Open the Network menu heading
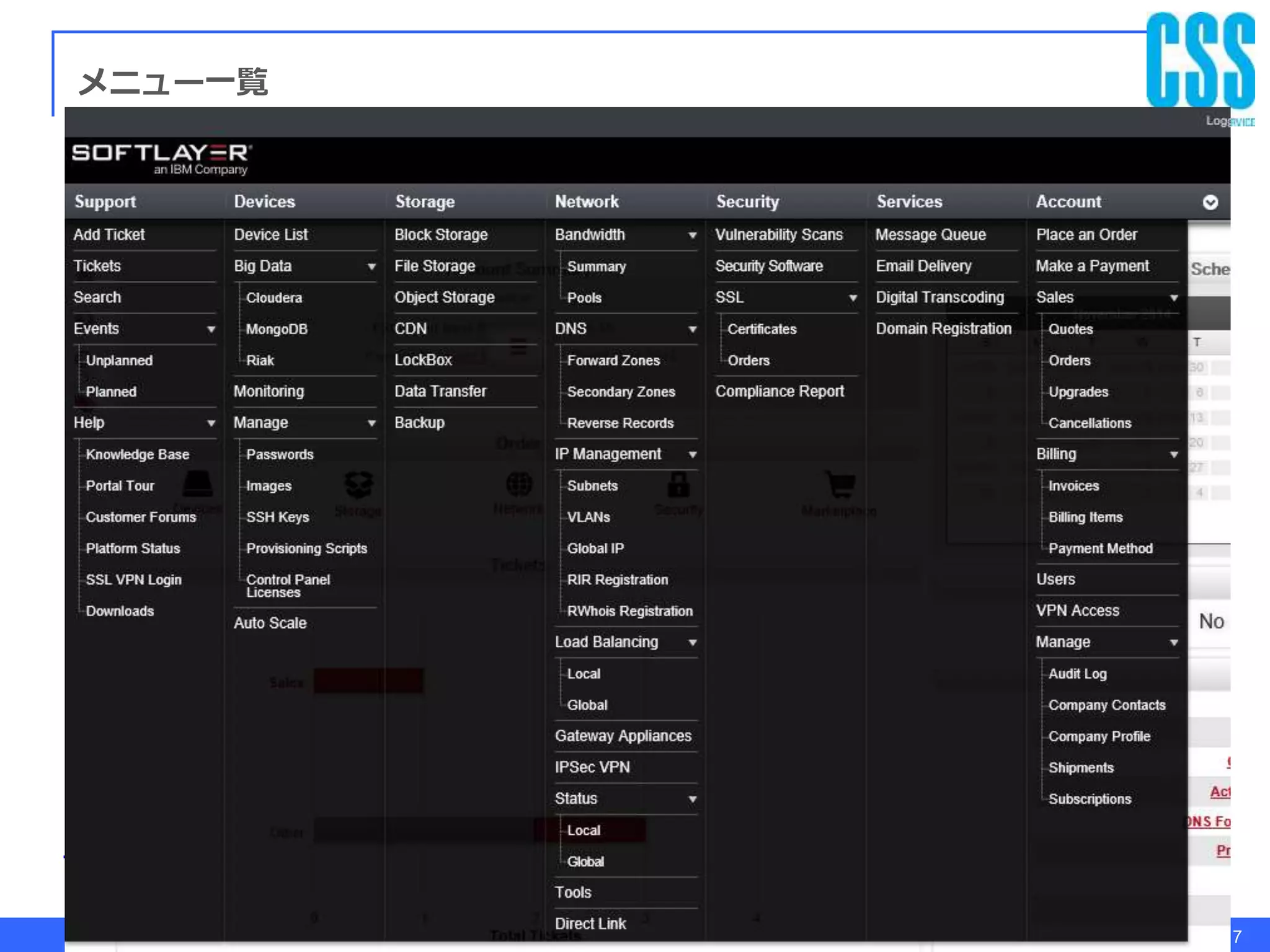 (587, 201)
